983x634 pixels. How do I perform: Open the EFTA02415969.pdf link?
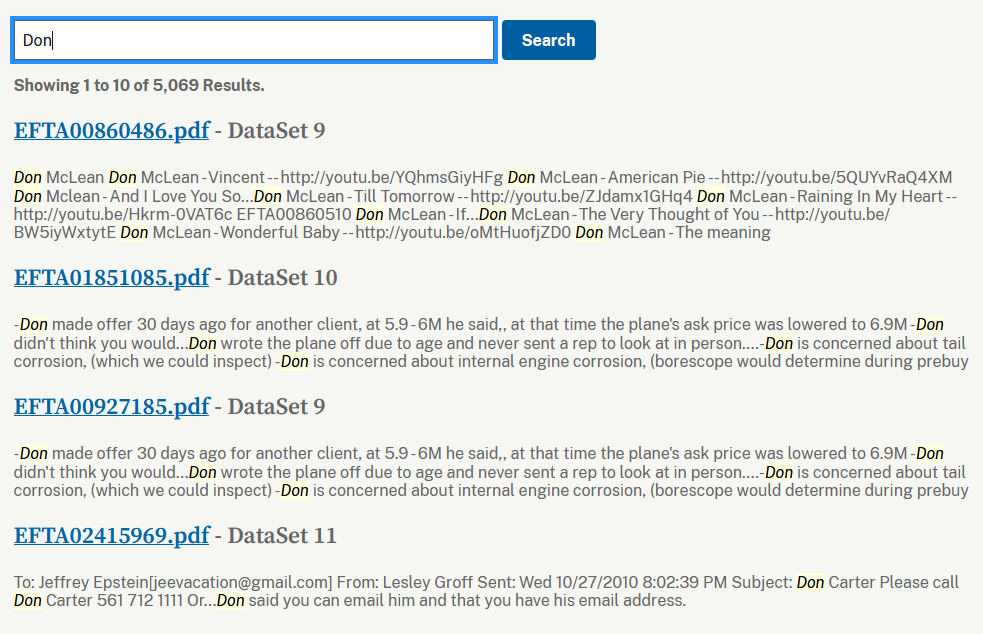(x=112, y=536)
